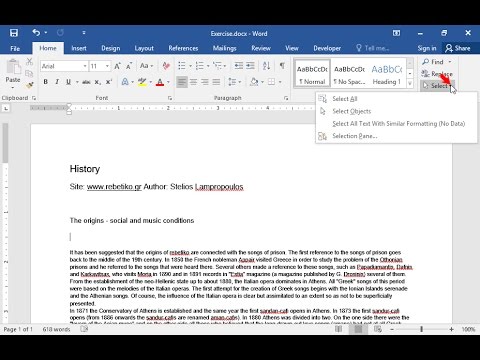Toggle Align Left paragraph alignment
The height and width of the screenshot is (360, 480).
pos(182,82)
